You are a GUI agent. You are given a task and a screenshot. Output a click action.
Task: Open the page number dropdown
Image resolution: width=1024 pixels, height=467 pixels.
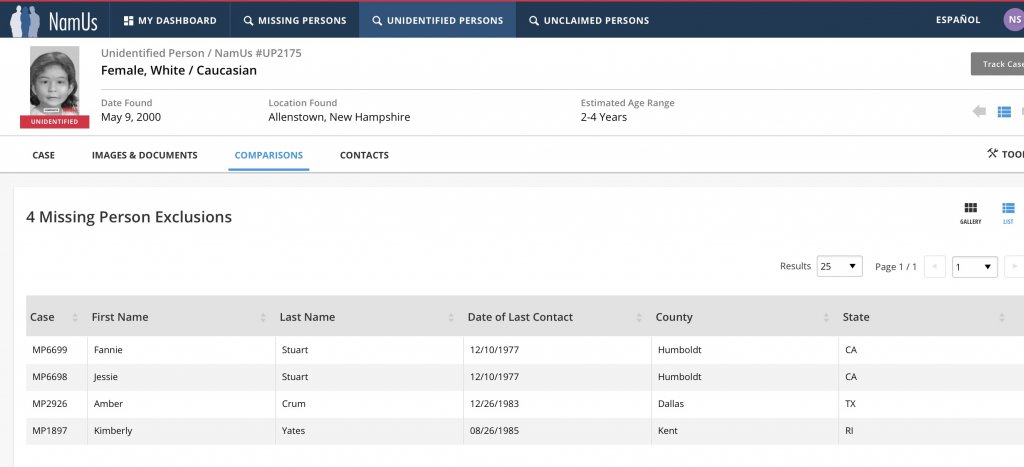click(974, 267)
